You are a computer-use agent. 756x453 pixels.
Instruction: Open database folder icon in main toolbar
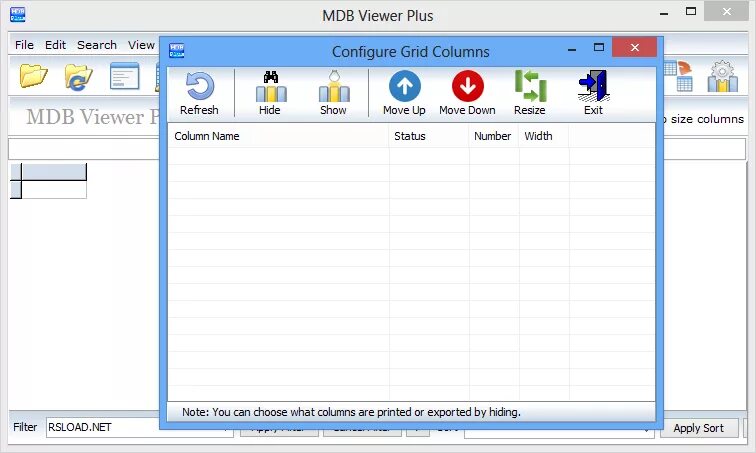(33, 76)
